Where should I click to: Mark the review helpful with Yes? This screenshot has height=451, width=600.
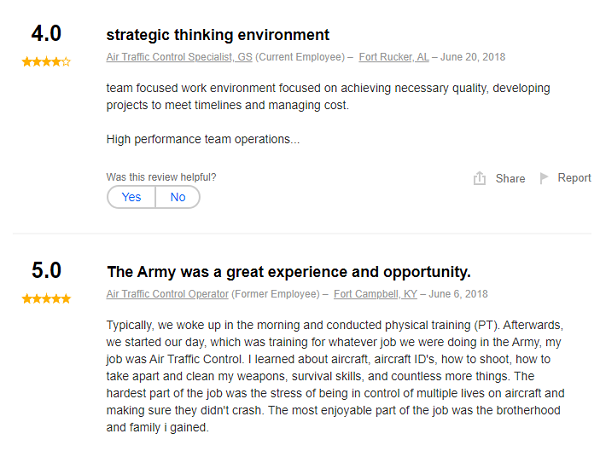(x=131, y=197)
